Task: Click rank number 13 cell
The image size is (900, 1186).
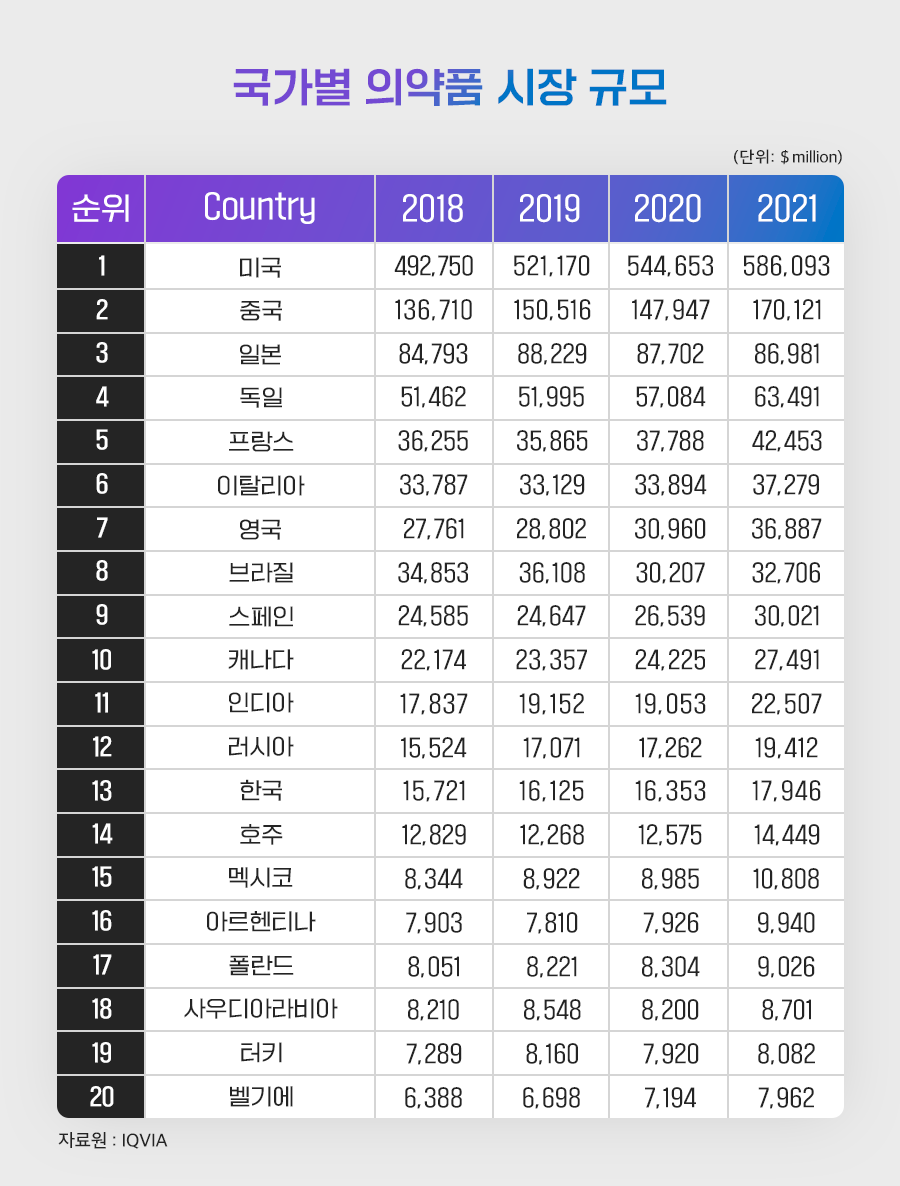Action: [101, 791]
